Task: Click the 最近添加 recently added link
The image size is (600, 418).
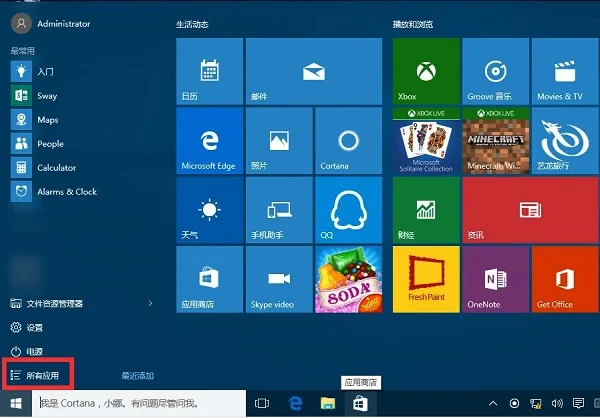Action: click(138, 376)
